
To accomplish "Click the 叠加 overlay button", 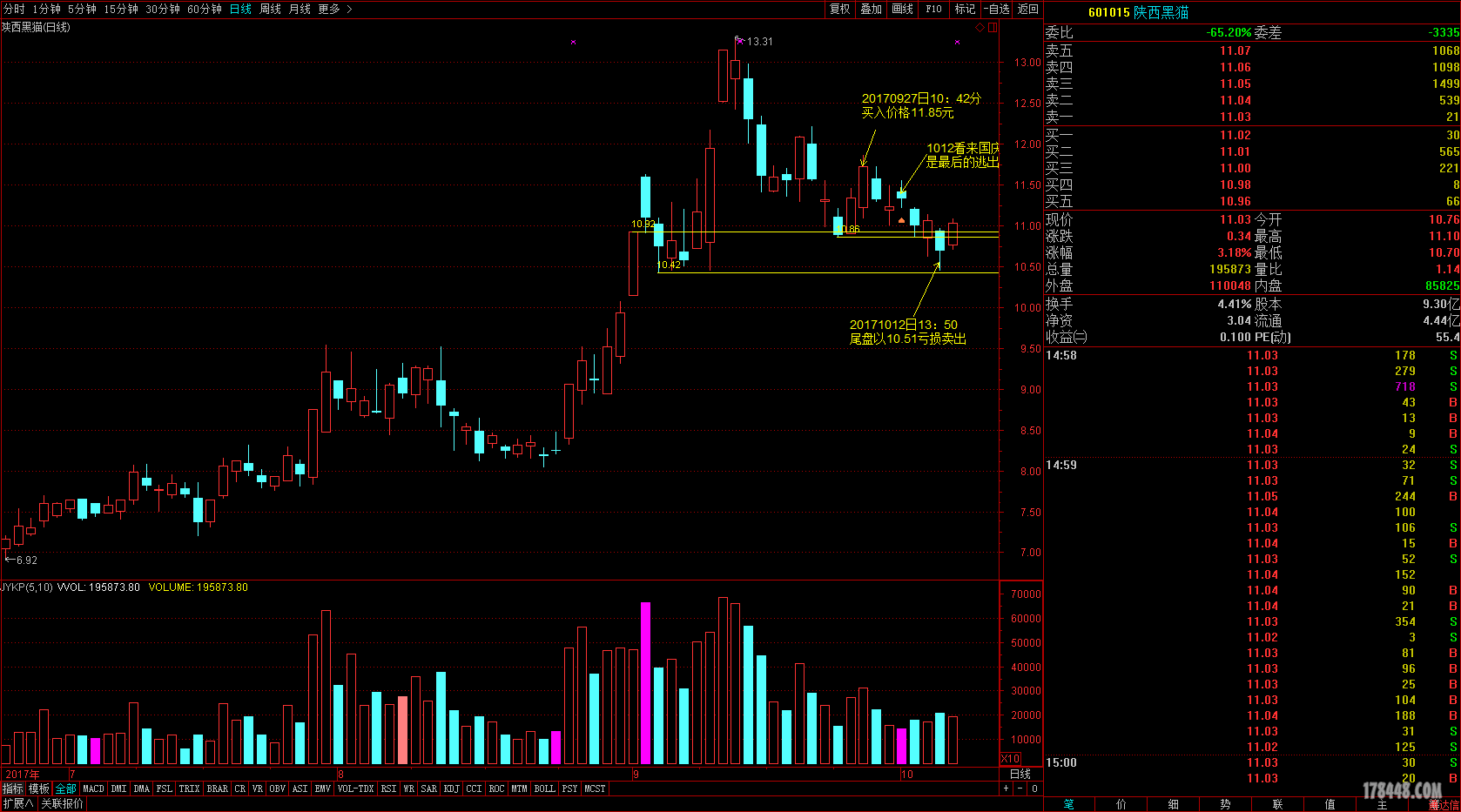I will pos(871,9).
